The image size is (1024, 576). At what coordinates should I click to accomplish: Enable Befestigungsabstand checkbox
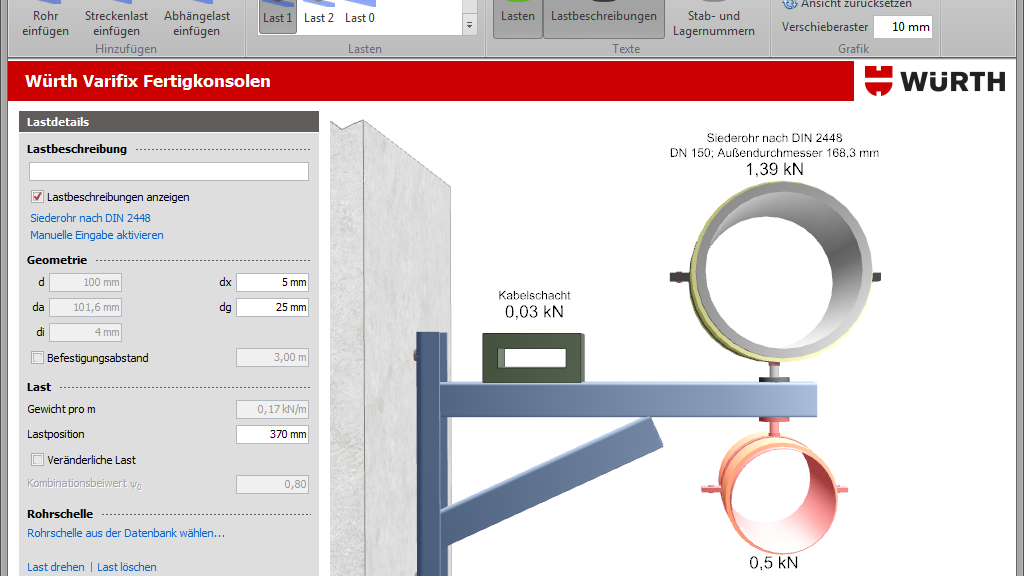pyautogui.click(x=37, y=358)
